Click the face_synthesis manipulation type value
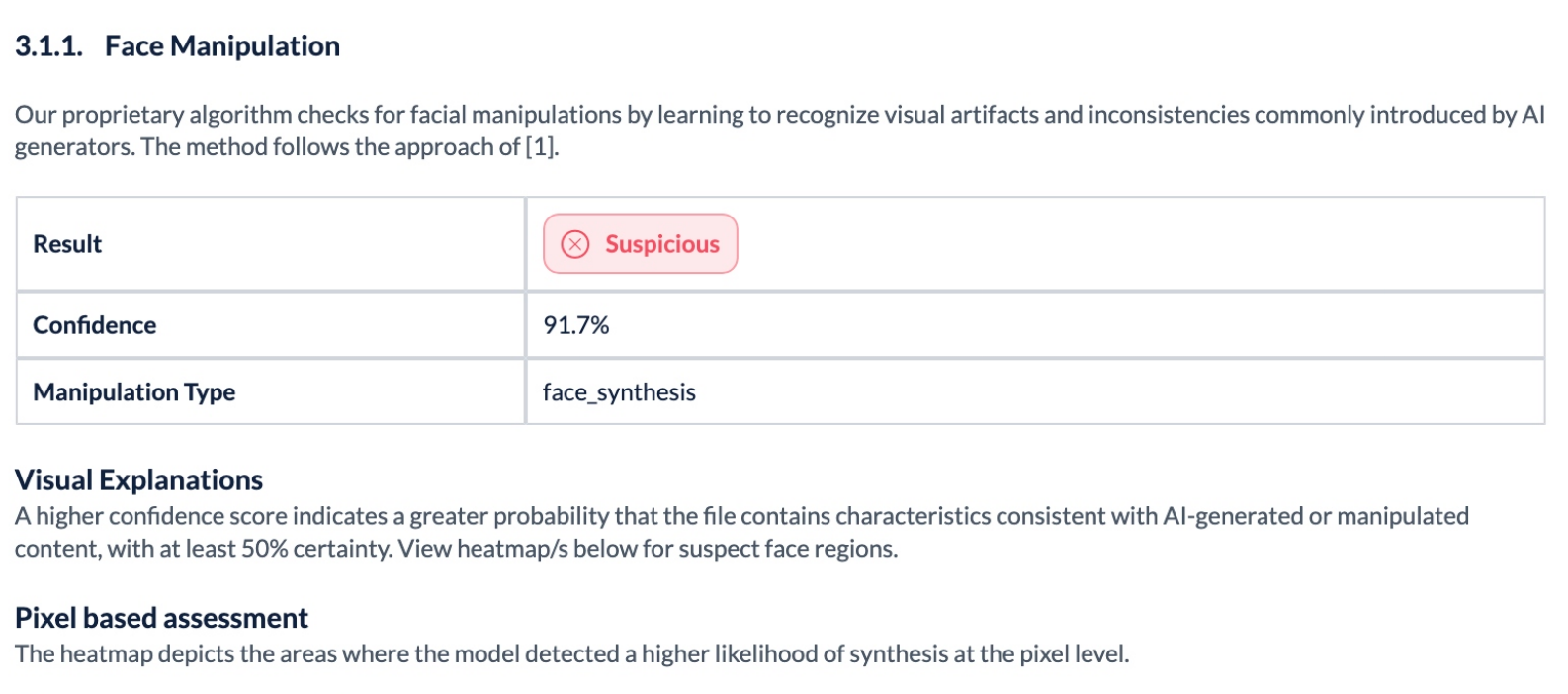 click(619, 392)
